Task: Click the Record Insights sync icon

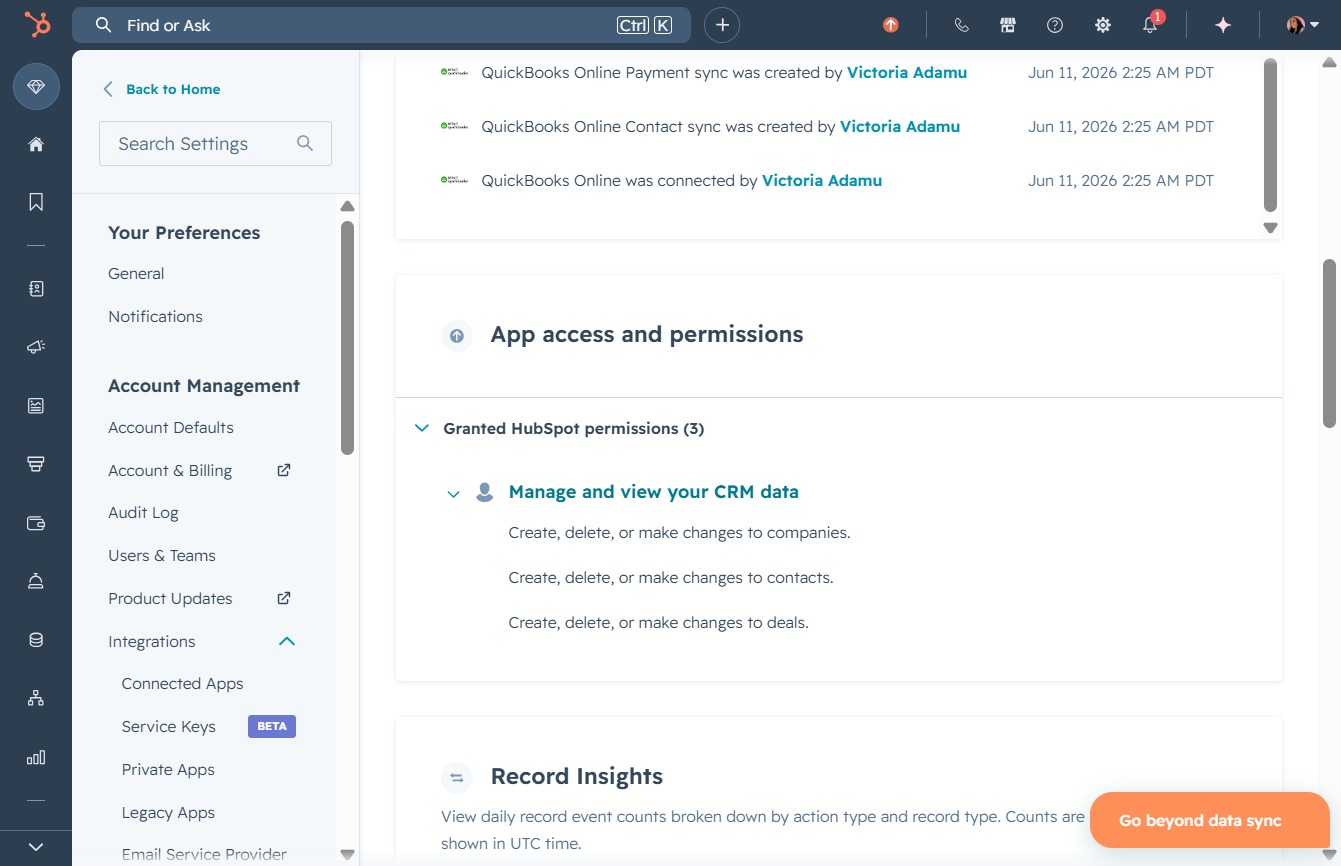Action: point(457,778)
